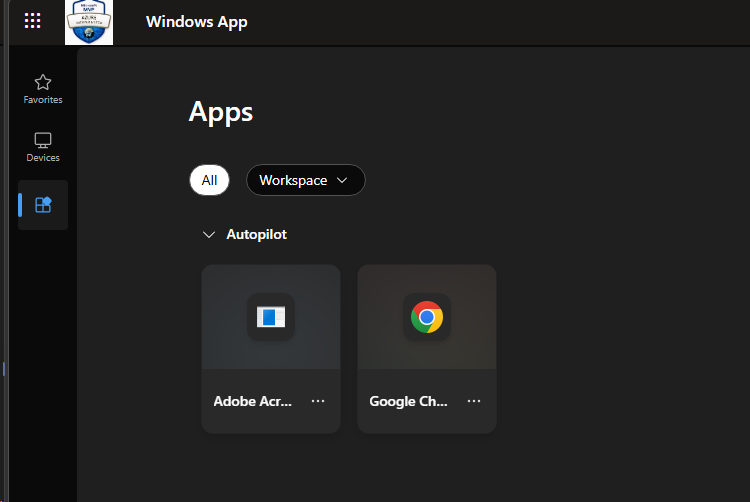Click the Apps page heading
The height and width of the screenshot is (502, 750).
click(221, 112)
